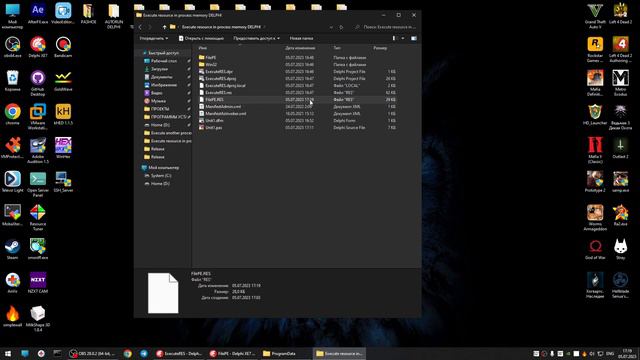Select Documents in the navigation sidebar
The width and height of the screenshot is (640, 360).
[162, 77]
